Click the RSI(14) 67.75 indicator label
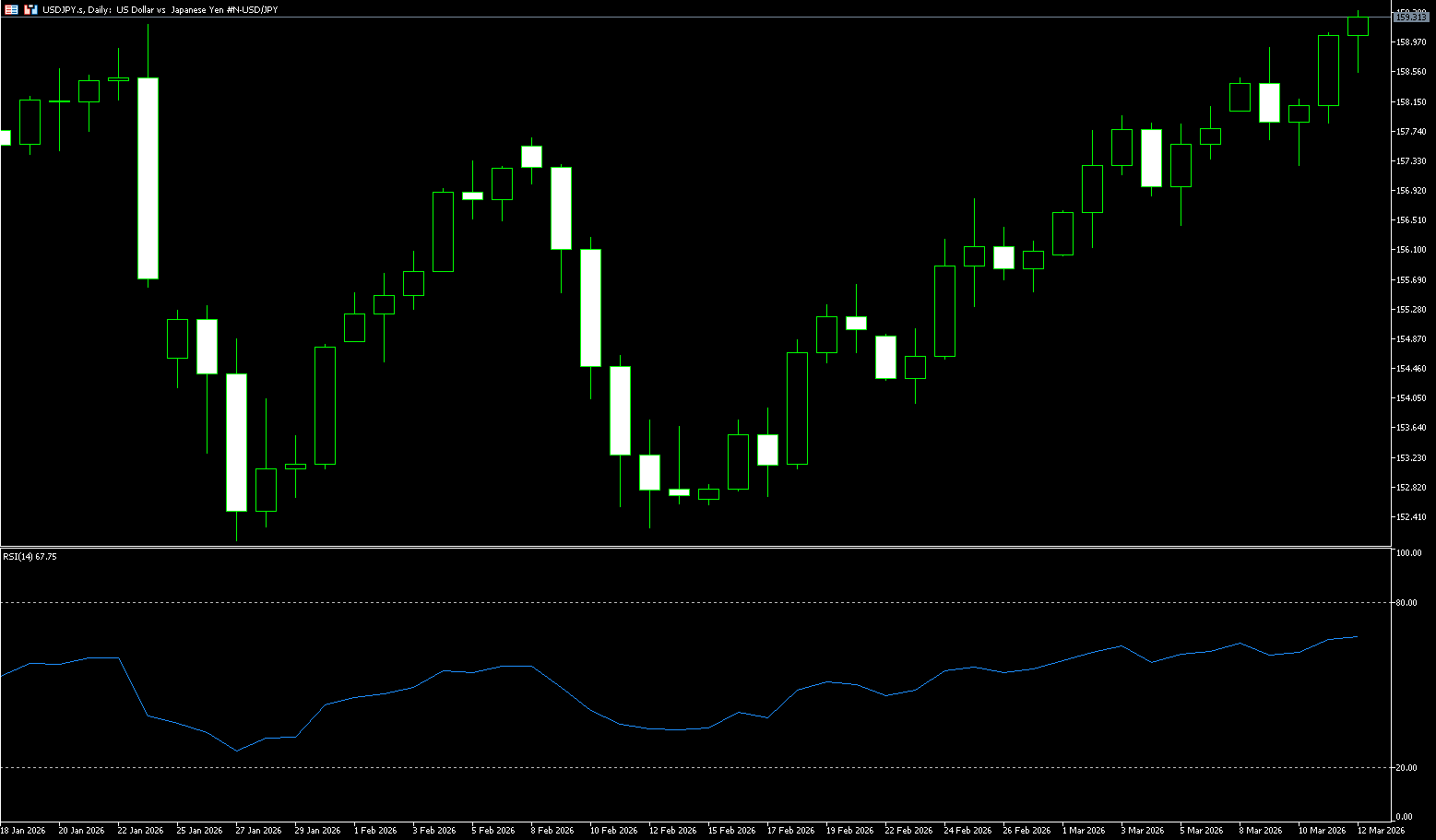The width and height of the screenshot is (1436, 840). click(30, 557)
